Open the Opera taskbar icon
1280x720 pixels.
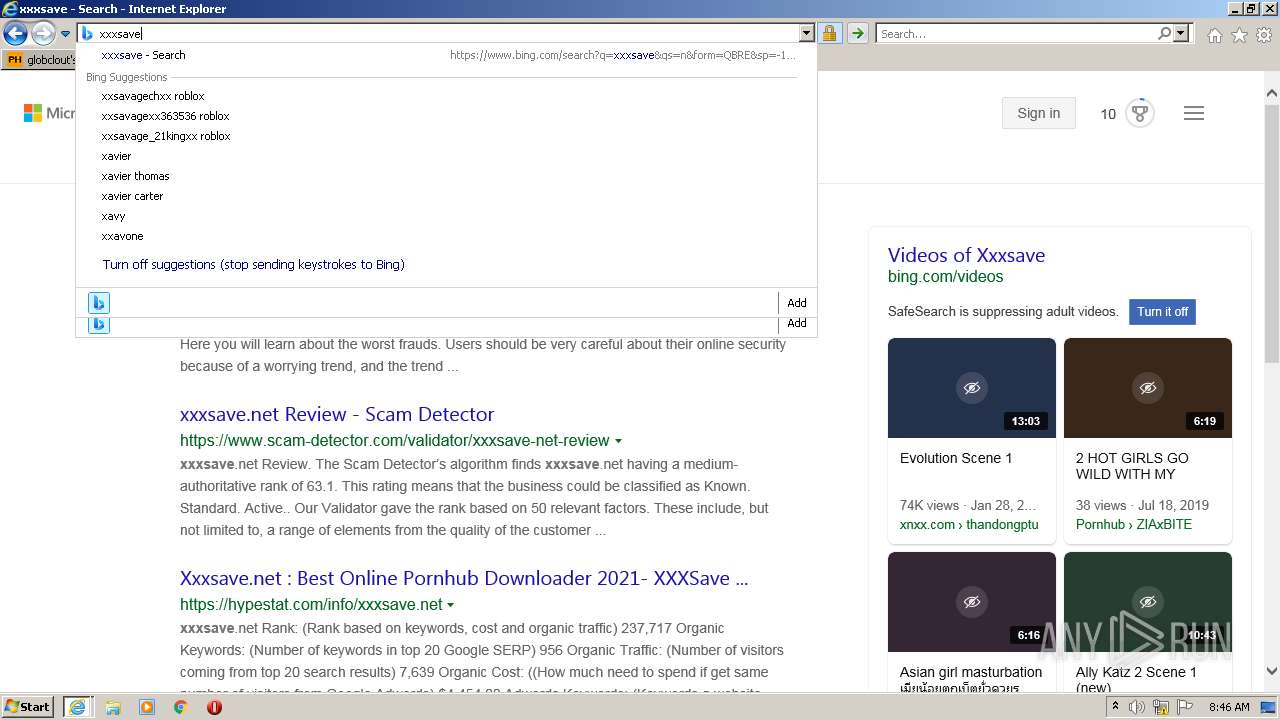click(x=214, y=707)
